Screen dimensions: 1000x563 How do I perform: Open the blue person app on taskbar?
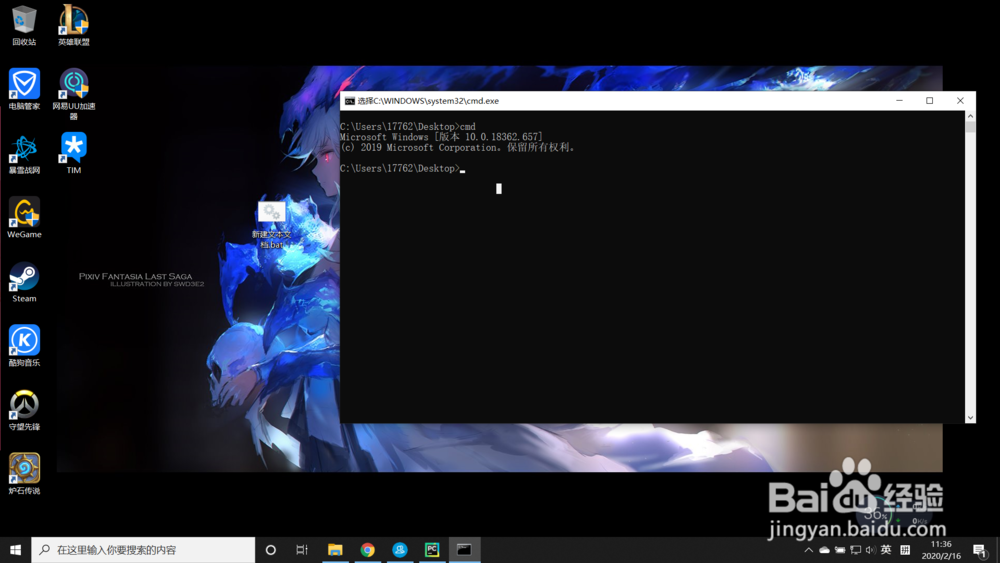coord(400,550)
